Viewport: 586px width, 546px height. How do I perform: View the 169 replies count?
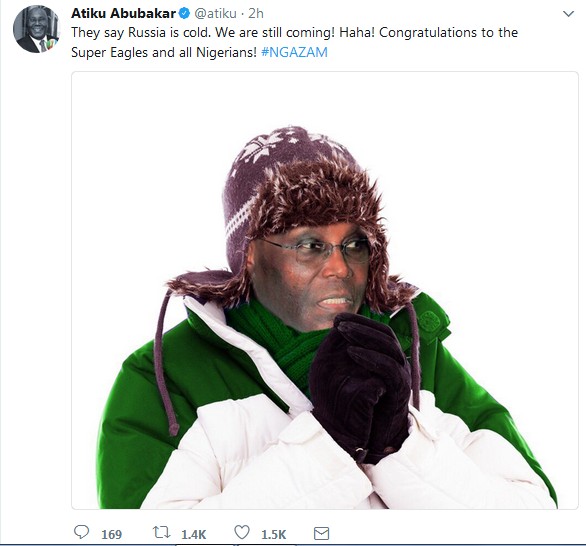pyautogui.click(x=111, y=534)
